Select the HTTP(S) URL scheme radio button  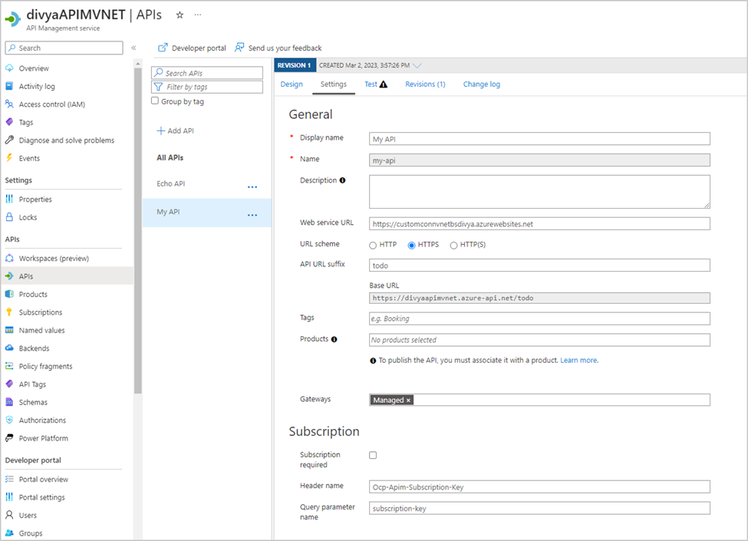[454, 245]
